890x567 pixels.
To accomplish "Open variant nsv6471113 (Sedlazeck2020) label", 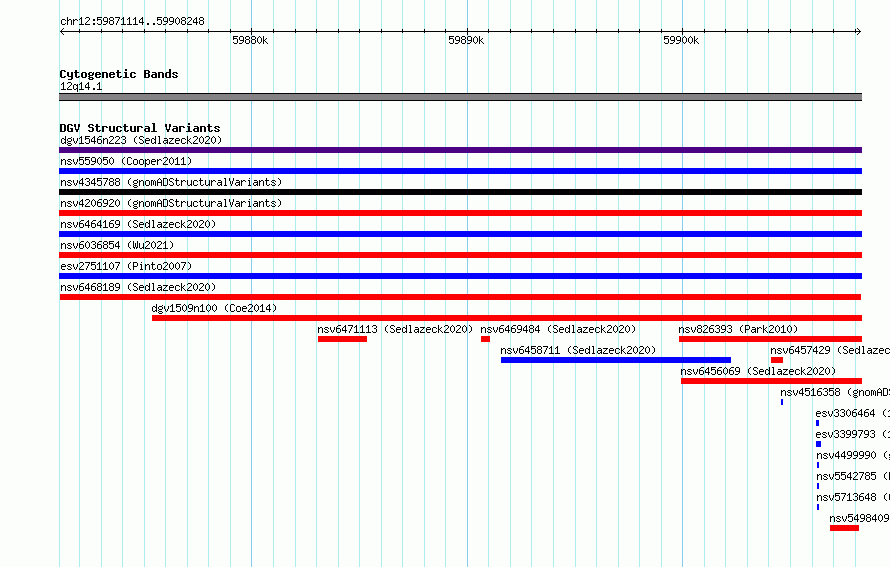I will pyautogui.click(x=395, y=329).
